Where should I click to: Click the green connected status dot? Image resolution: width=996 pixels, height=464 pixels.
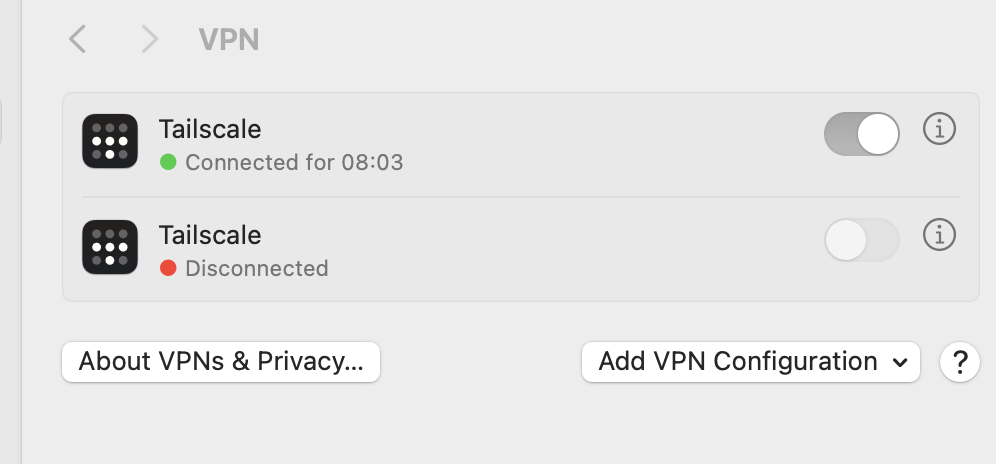pos(168,162)
